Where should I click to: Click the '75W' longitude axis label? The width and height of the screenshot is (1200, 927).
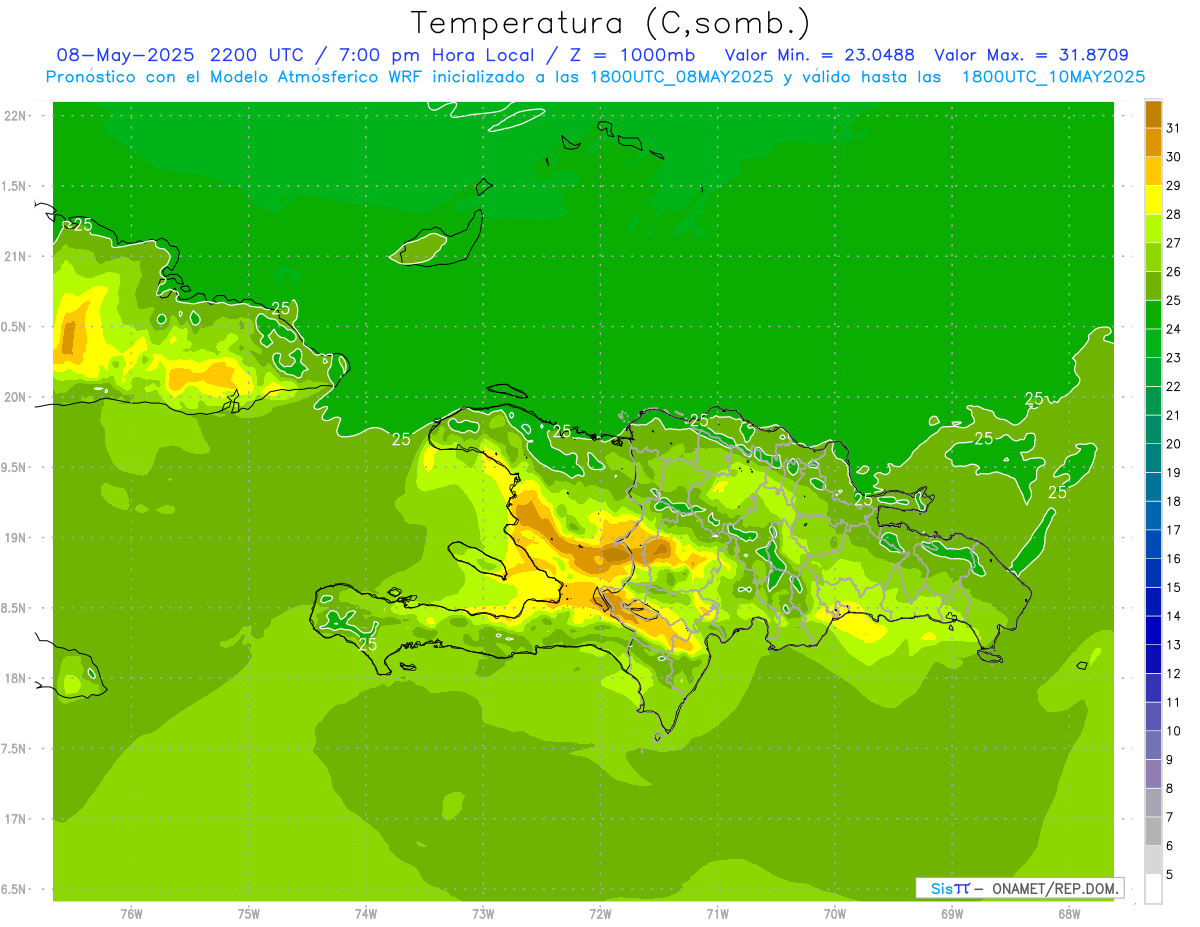pyautogui.click(x=249, y=914)
